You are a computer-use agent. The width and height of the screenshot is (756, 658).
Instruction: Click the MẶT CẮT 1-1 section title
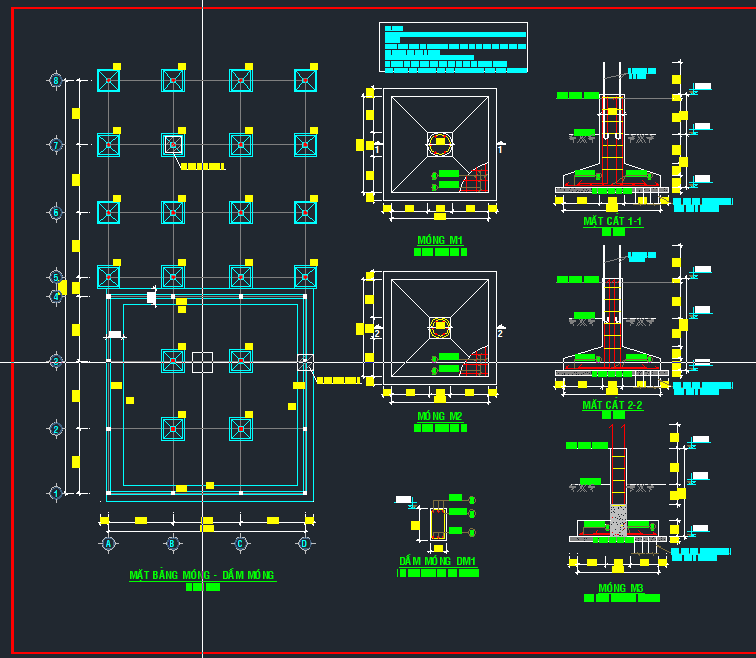pyautogui.click(x=613, y=221)
